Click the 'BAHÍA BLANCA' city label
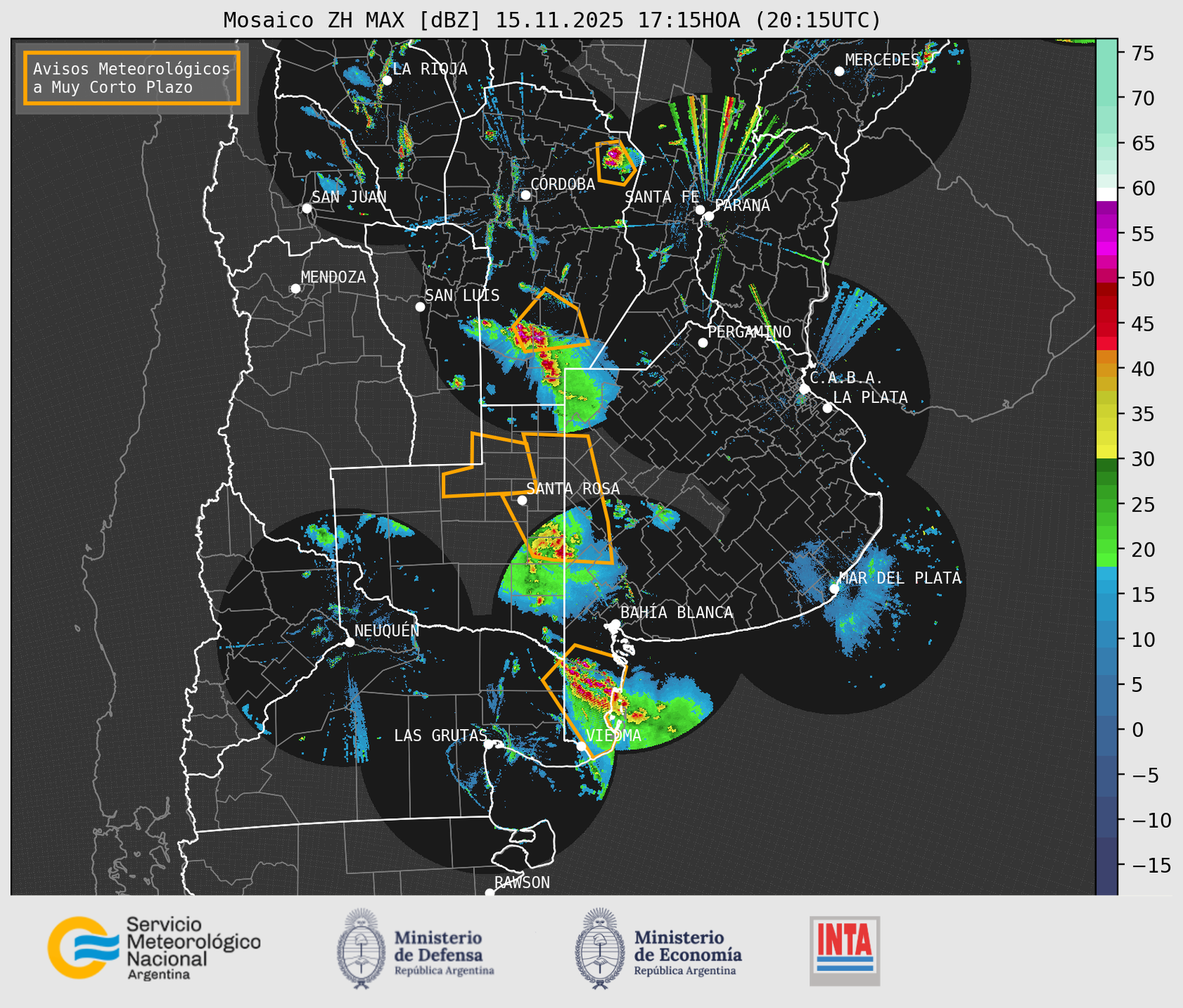 tap(677, 612)
